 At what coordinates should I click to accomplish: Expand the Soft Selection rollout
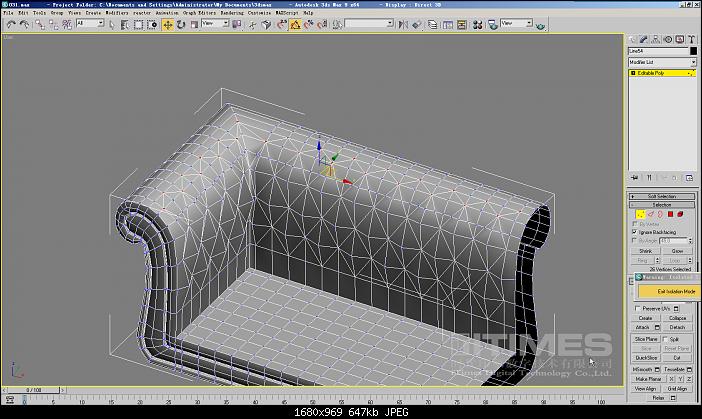pyautogui.click(x=662, y=196)
